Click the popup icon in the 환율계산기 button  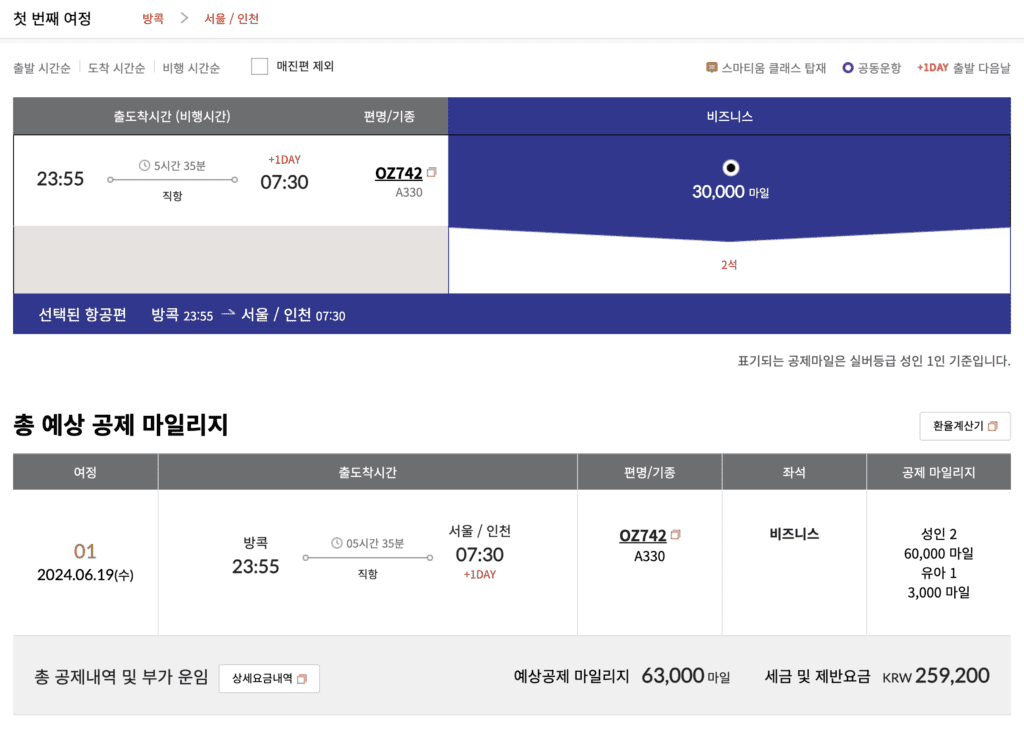[993, 426]
